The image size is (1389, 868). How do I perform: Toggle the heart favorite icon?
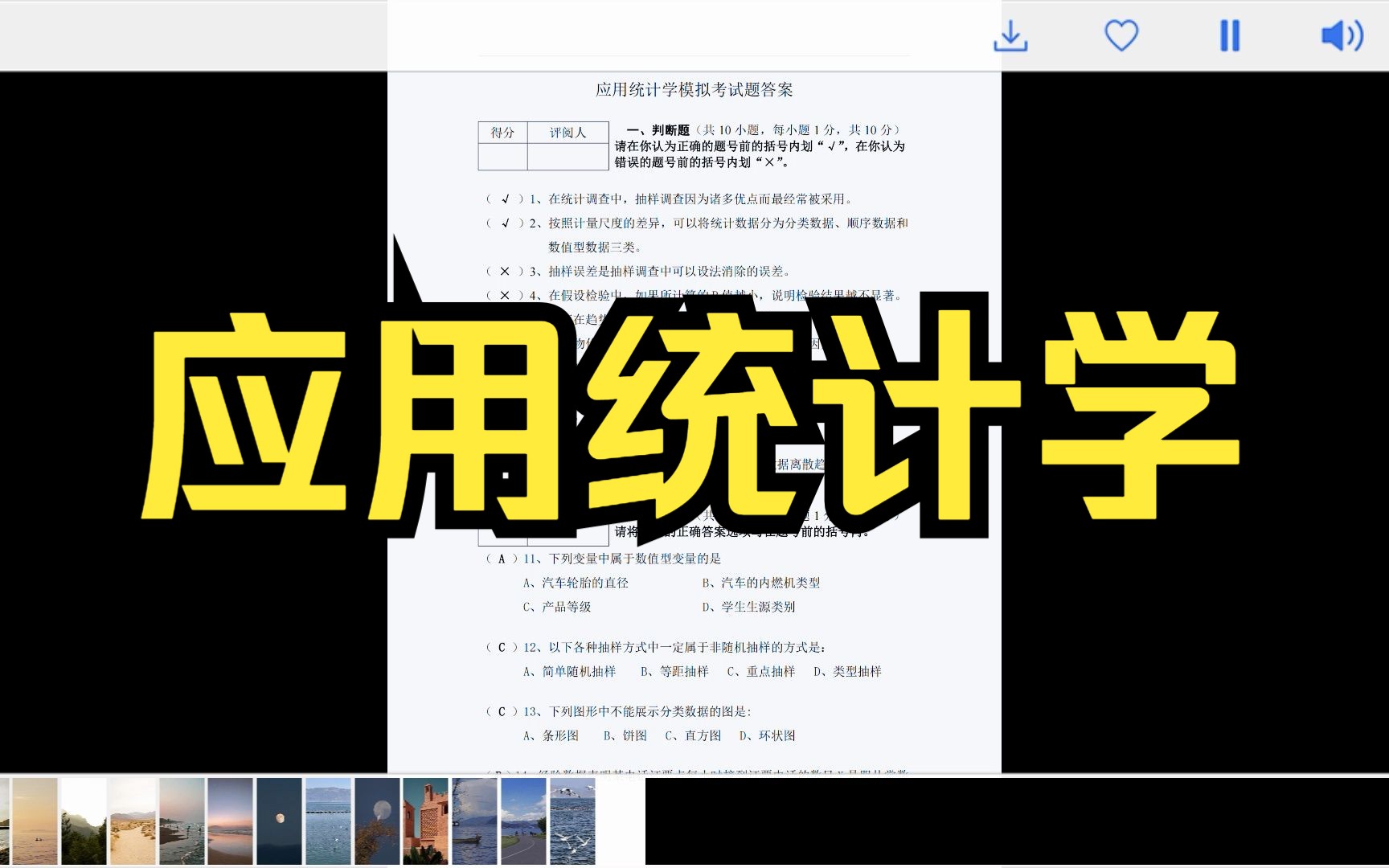[x=1122, y=35]
